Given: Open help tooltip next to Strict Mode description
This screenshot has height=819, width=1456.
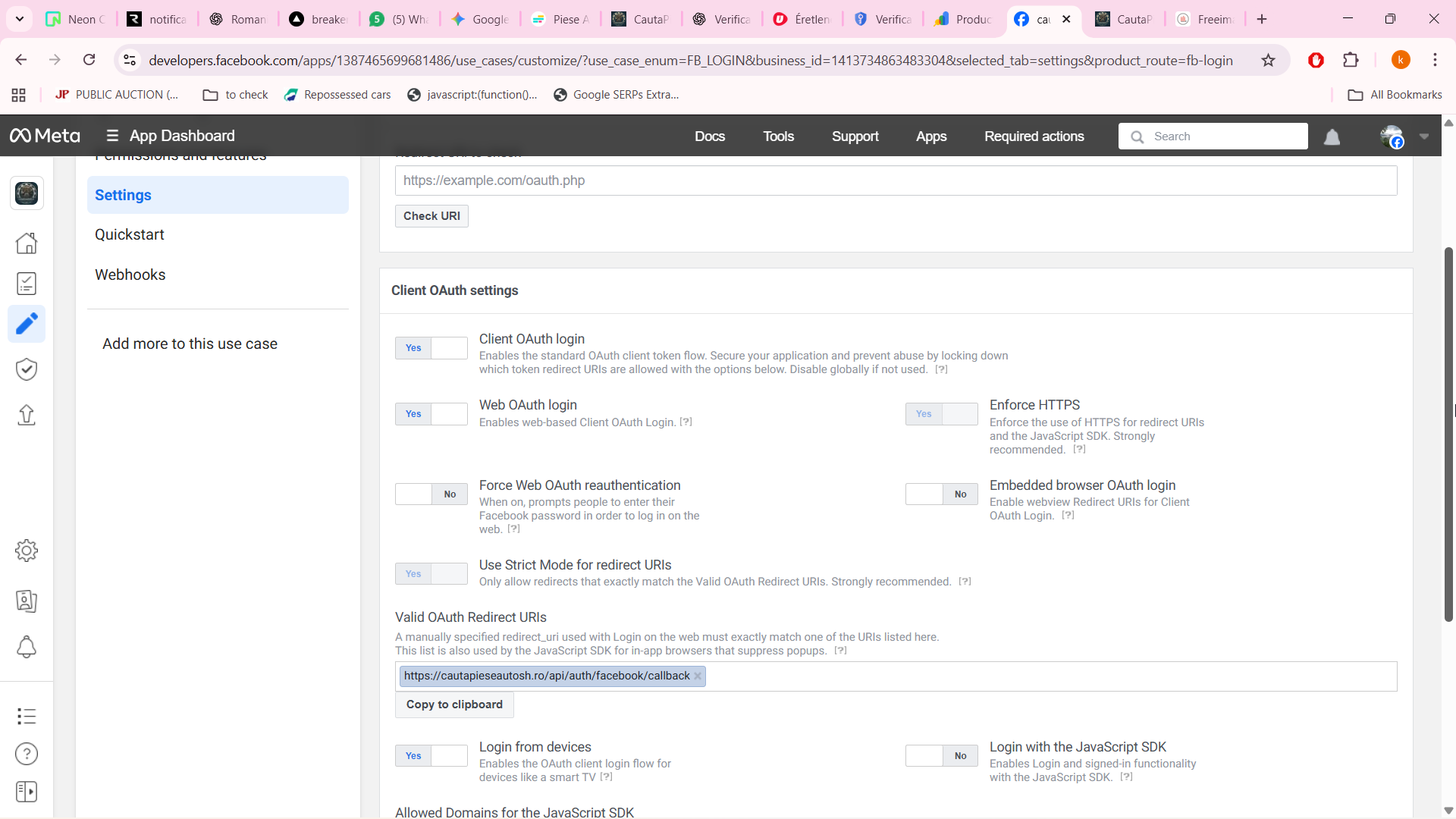Looking at the screenshot, I should click(x=965, y=582).
